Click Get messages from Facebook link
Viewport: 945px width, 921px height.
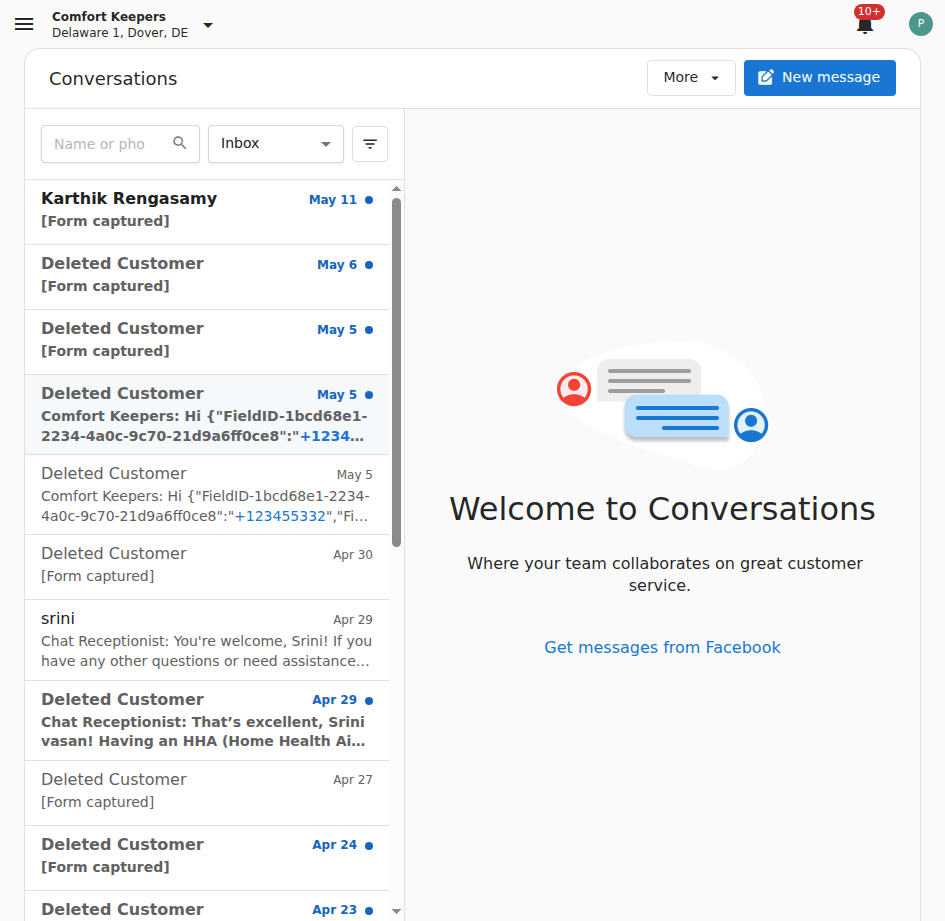662,647
